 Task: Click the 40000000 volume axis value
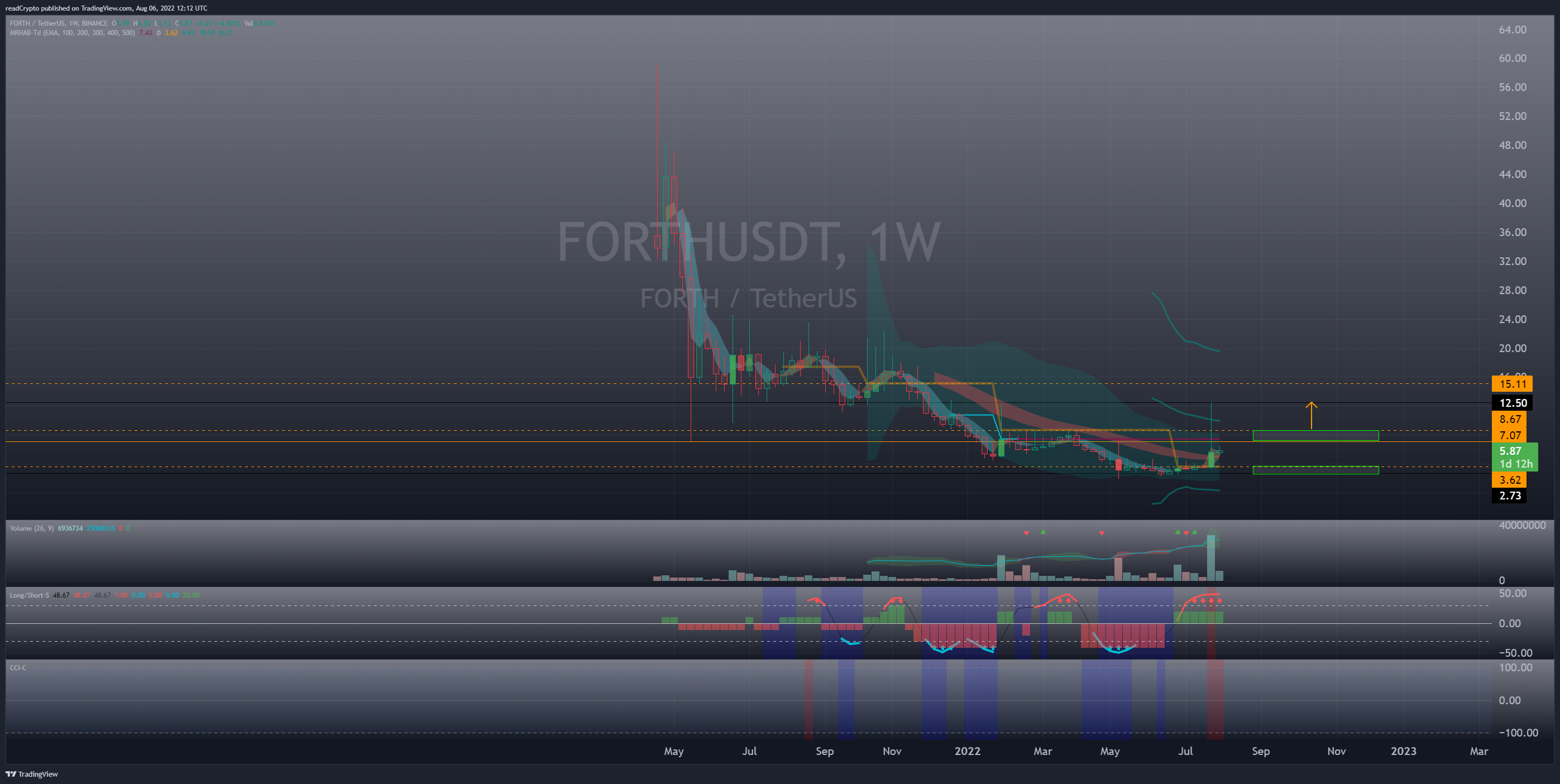tap(1522, 525)
